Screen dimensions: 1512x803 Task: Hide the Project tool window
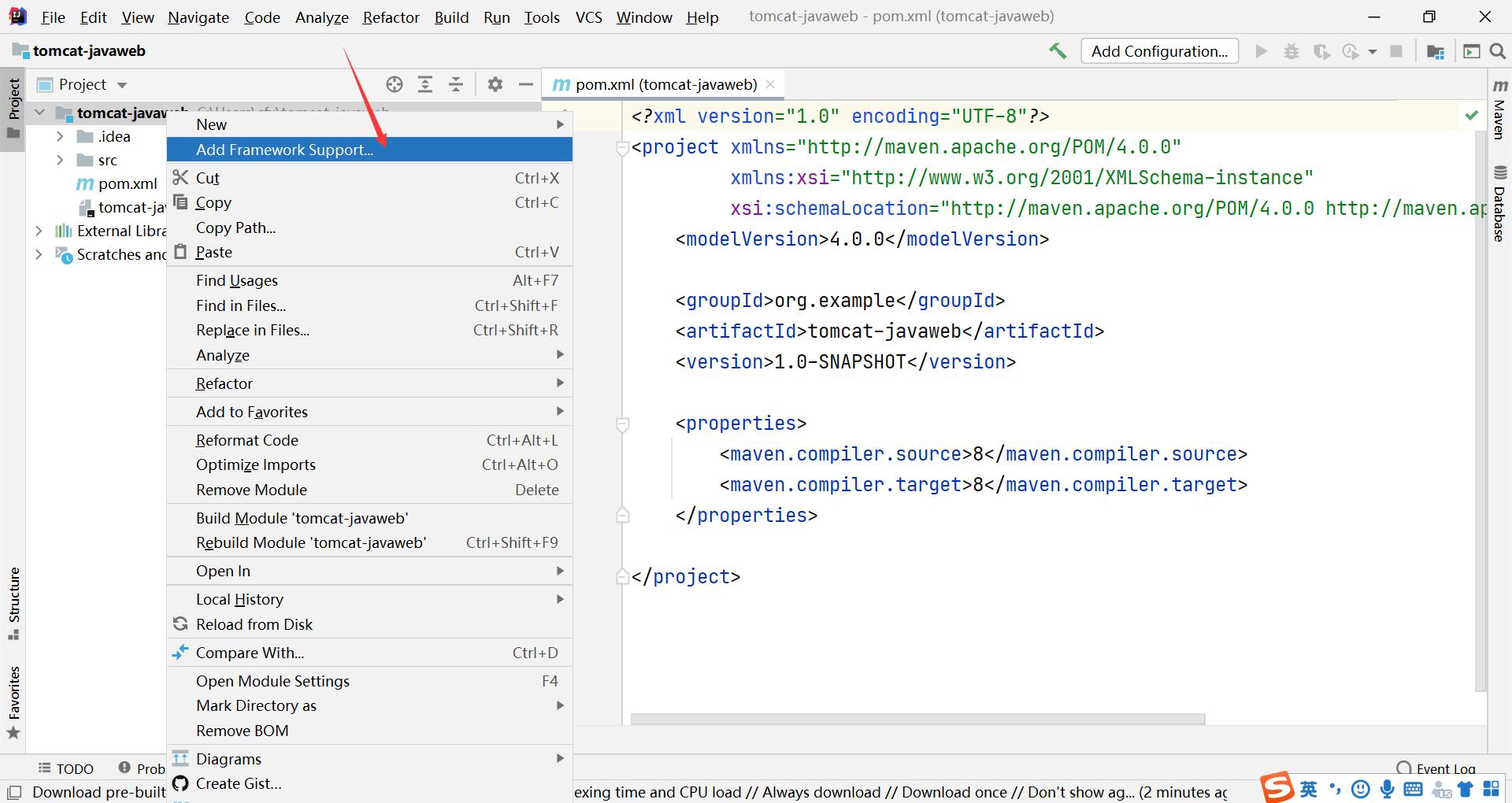(x=526, y=84)
